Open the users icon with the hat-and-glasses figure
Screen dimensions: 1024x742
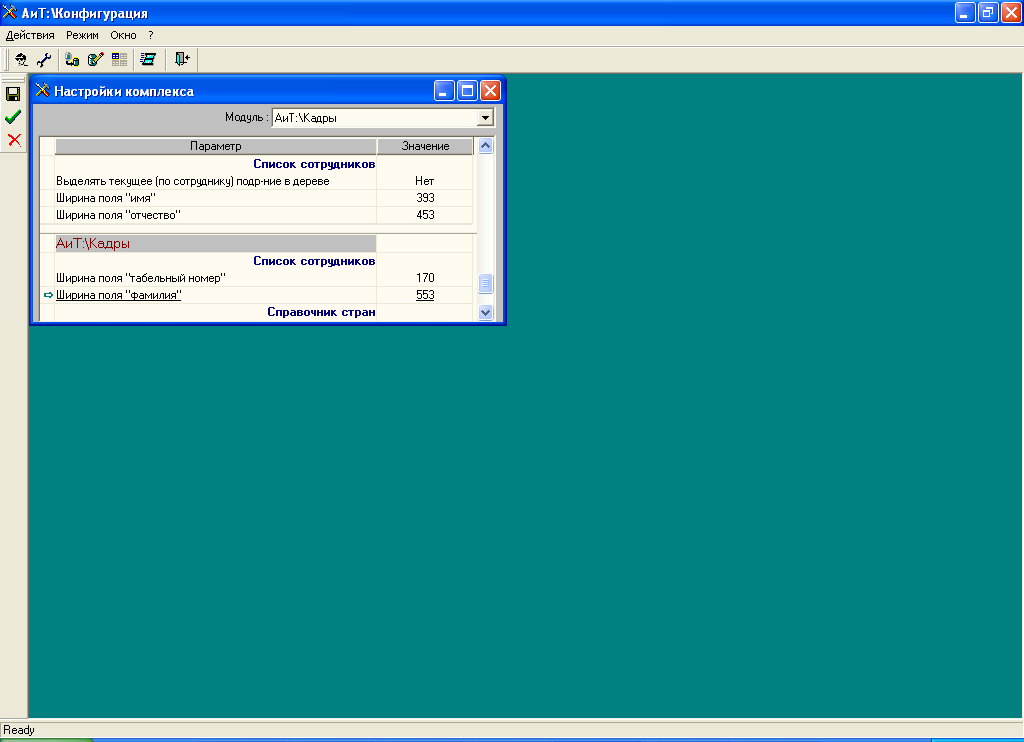tap(22, 60)
